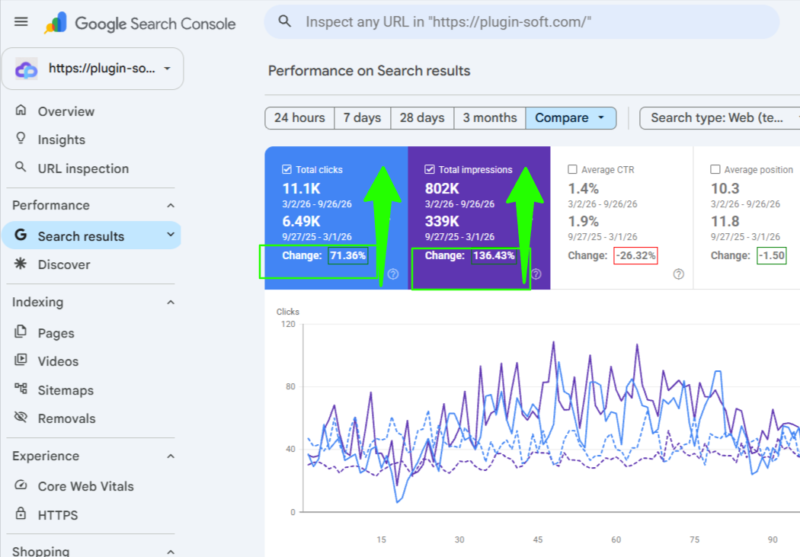Click the Removals crossed-eye icon
The image size is (800, 557).
click(x=20, y=417)
